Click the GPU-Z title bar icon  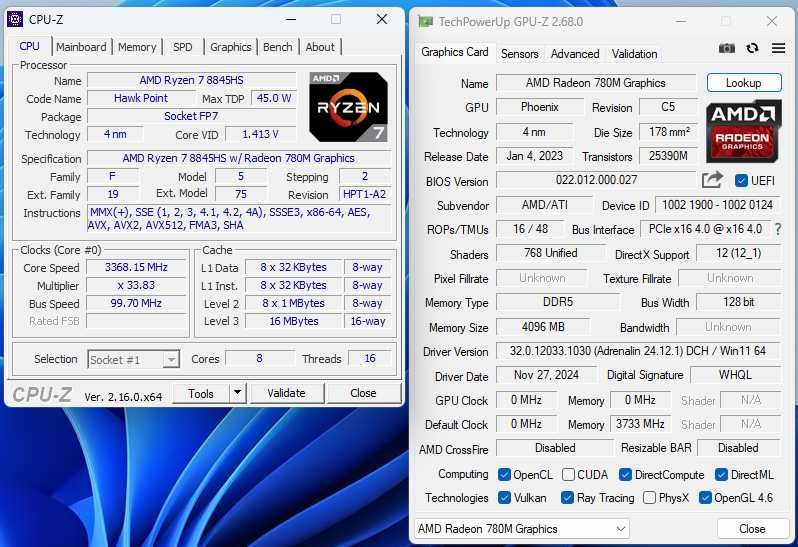tap(425, 21)
